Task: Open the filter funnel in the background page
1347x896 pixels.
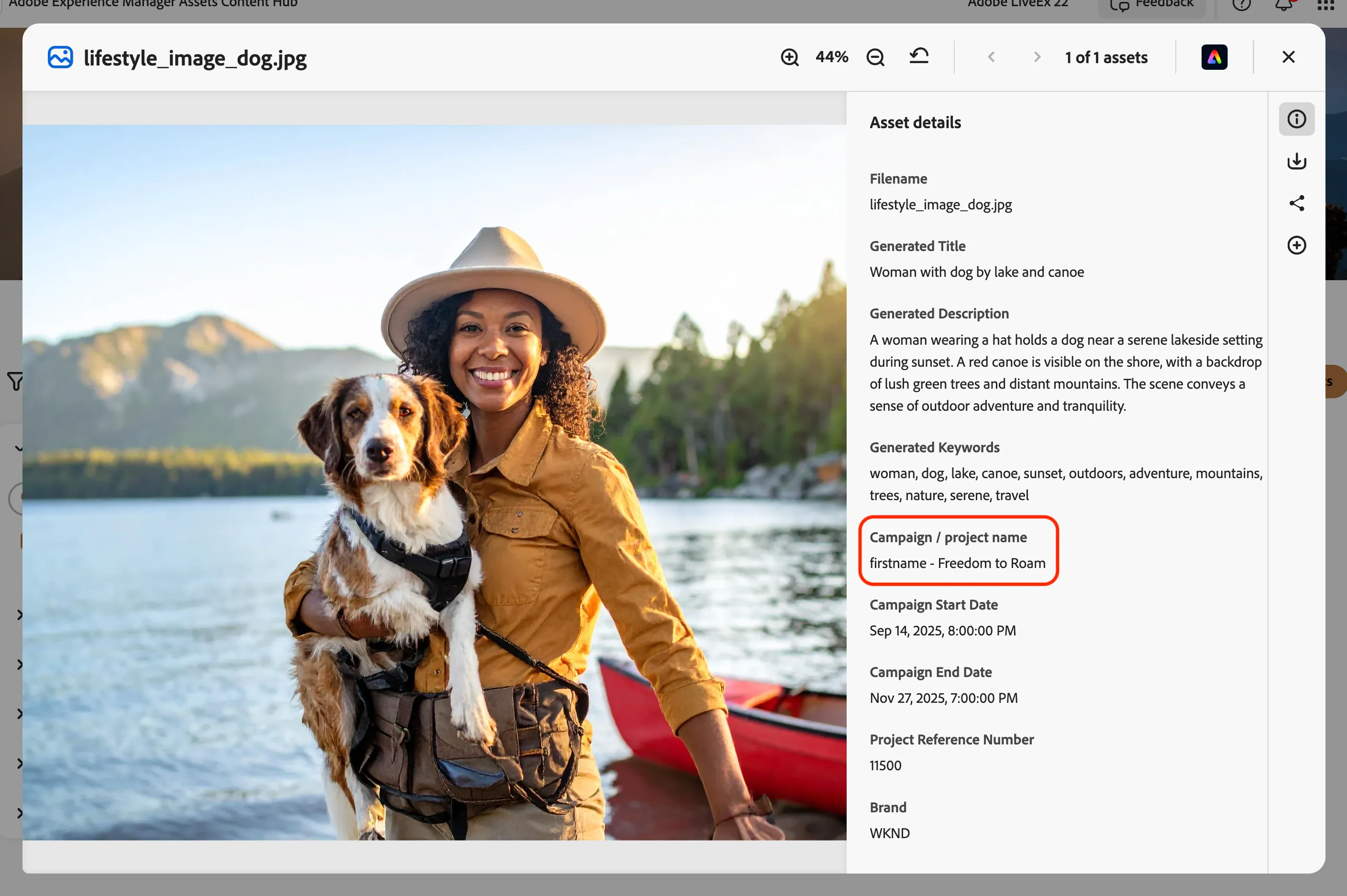Action: click(x=15, y=381)
